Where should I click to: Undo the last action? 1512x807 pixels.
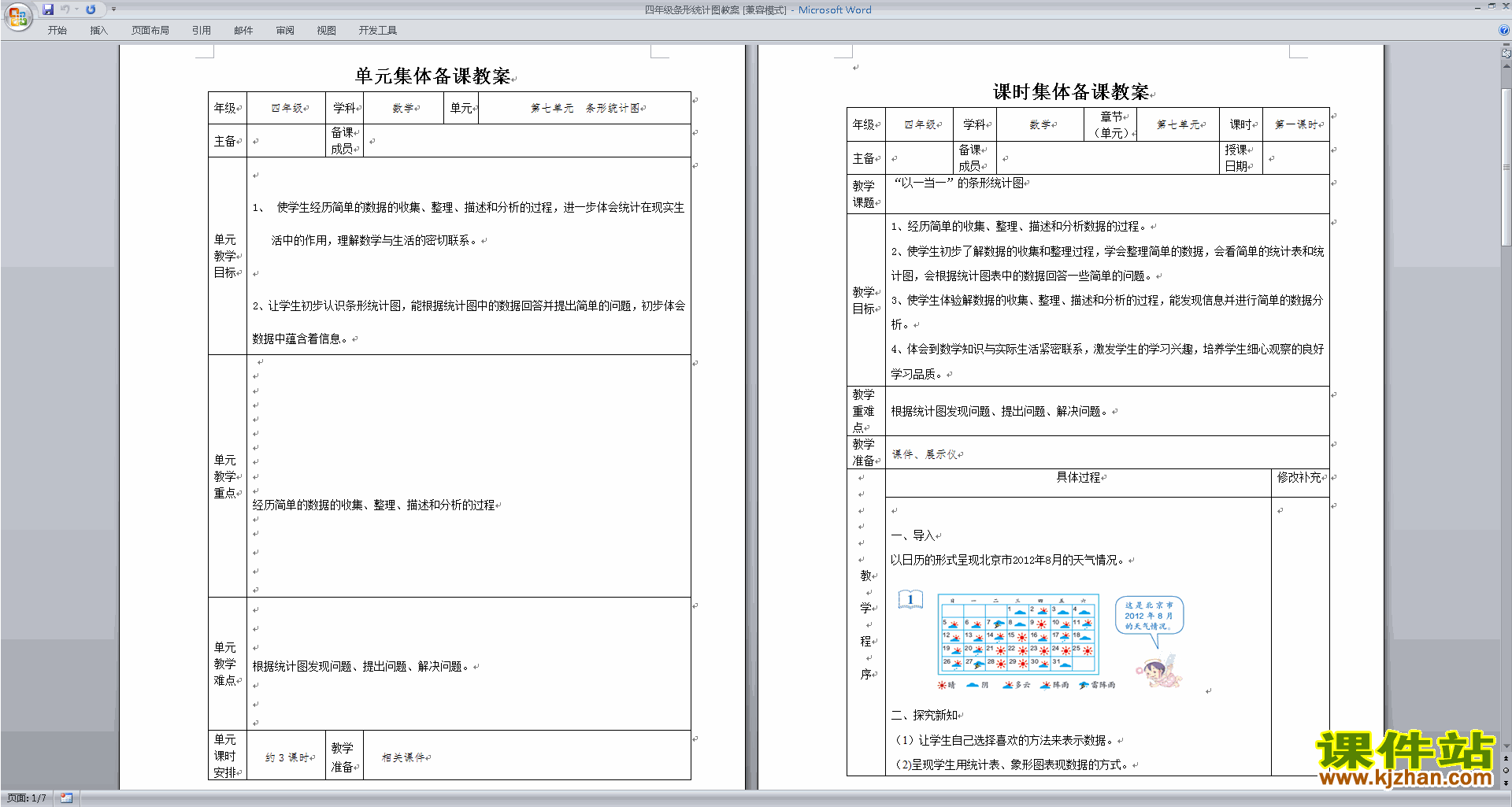coord(65,9)
